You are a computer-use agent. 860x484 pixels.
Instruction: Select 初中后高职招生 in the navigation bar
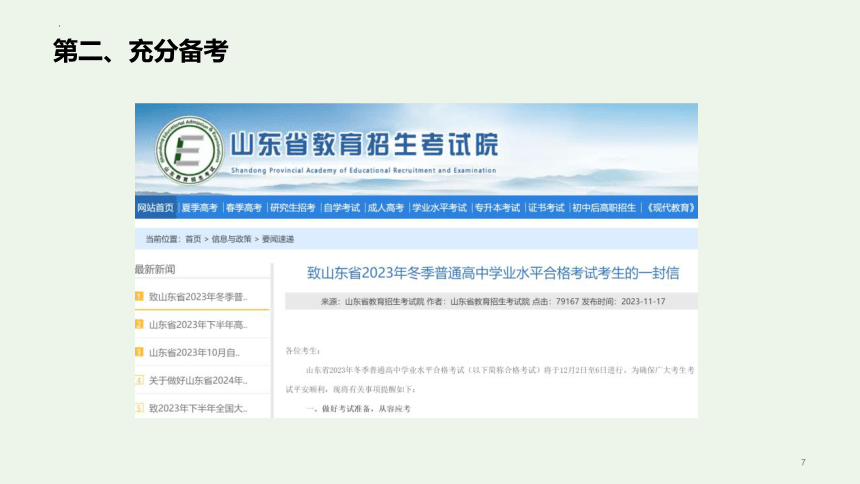pos(604,207)
